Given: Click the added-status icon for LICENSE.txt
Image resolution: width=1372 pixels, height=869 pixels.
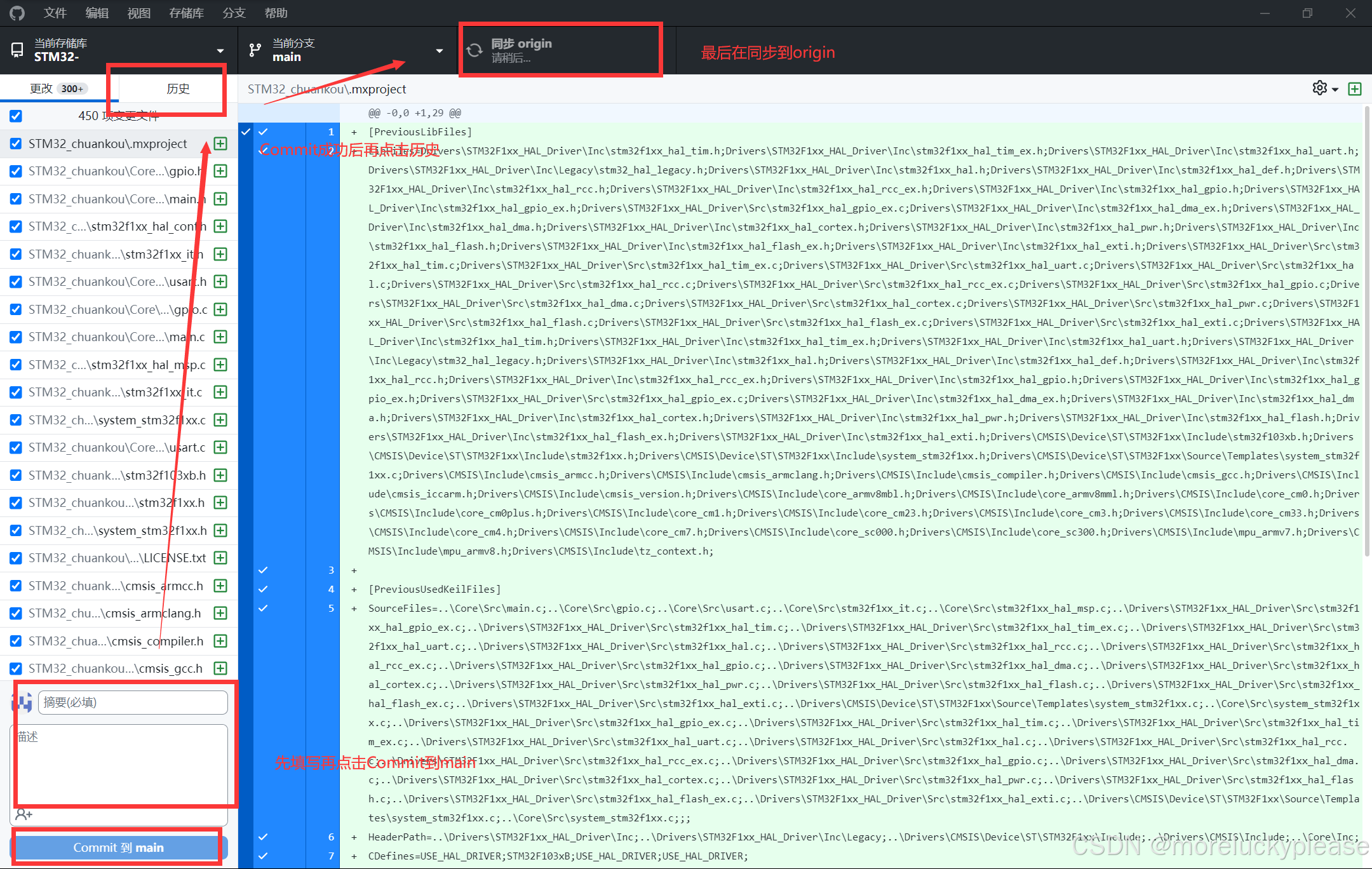Looking at the screenshot, I should click(220, 558).
